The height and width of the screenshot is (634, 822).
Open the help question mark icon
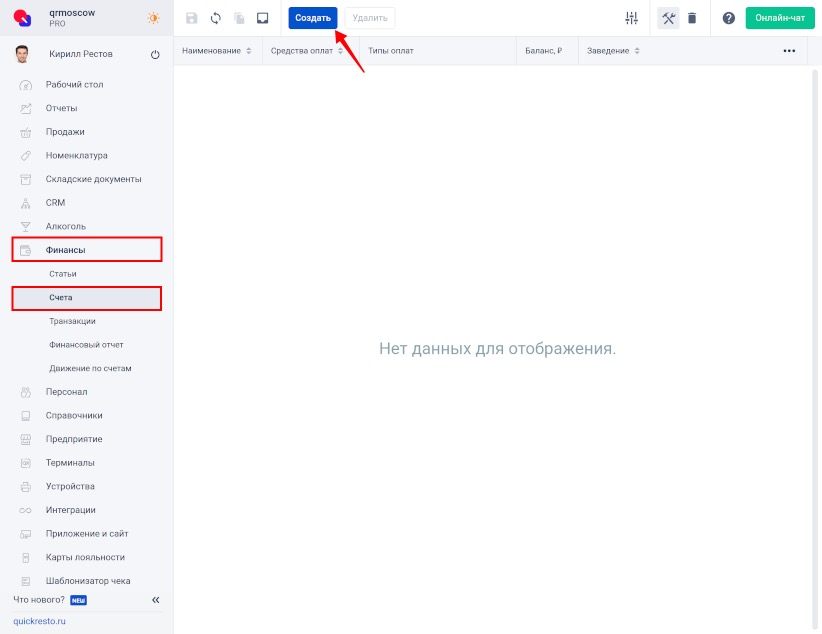tap(729, 18)
